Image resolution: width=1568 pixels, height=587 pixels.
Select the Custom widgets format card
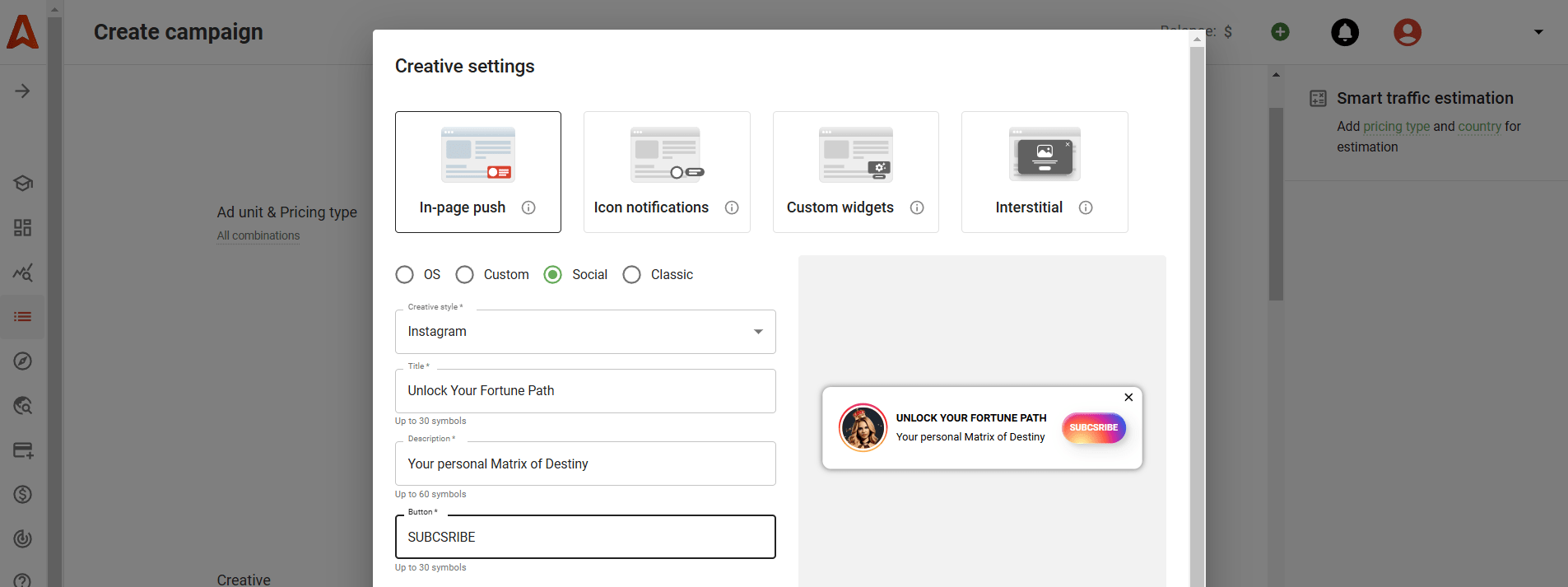pyautogui.click(x=856, y=172)
